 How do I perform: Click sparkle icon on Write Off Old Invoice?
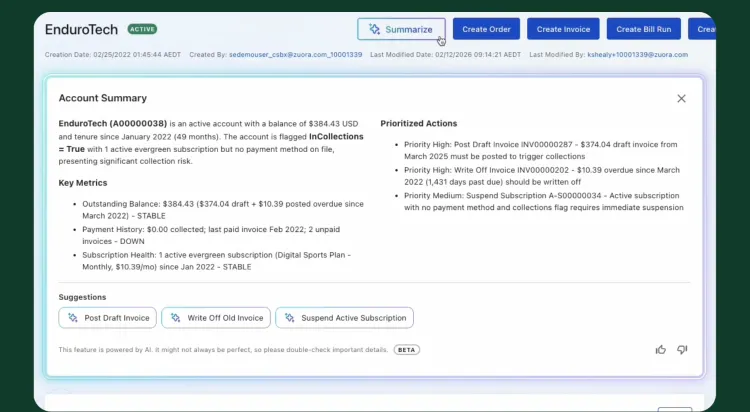coord(176,318)
